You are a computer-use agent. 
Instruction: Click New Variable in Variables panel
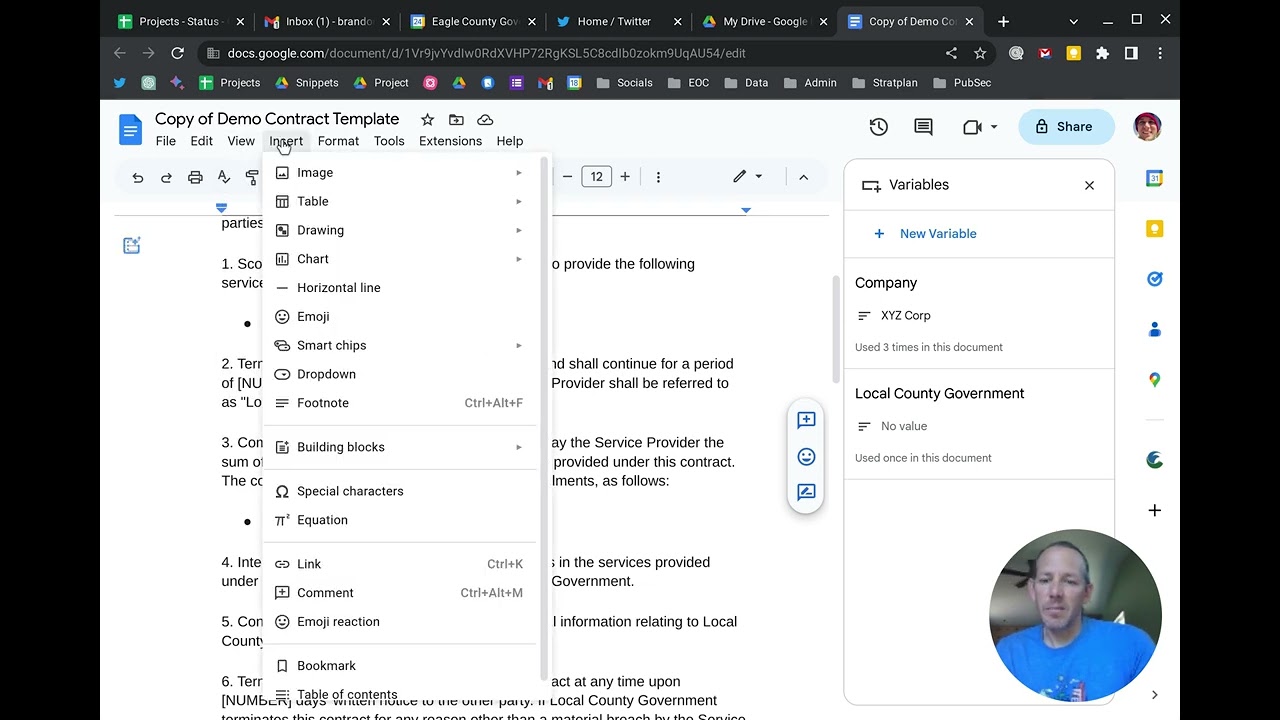click(925, 234)
